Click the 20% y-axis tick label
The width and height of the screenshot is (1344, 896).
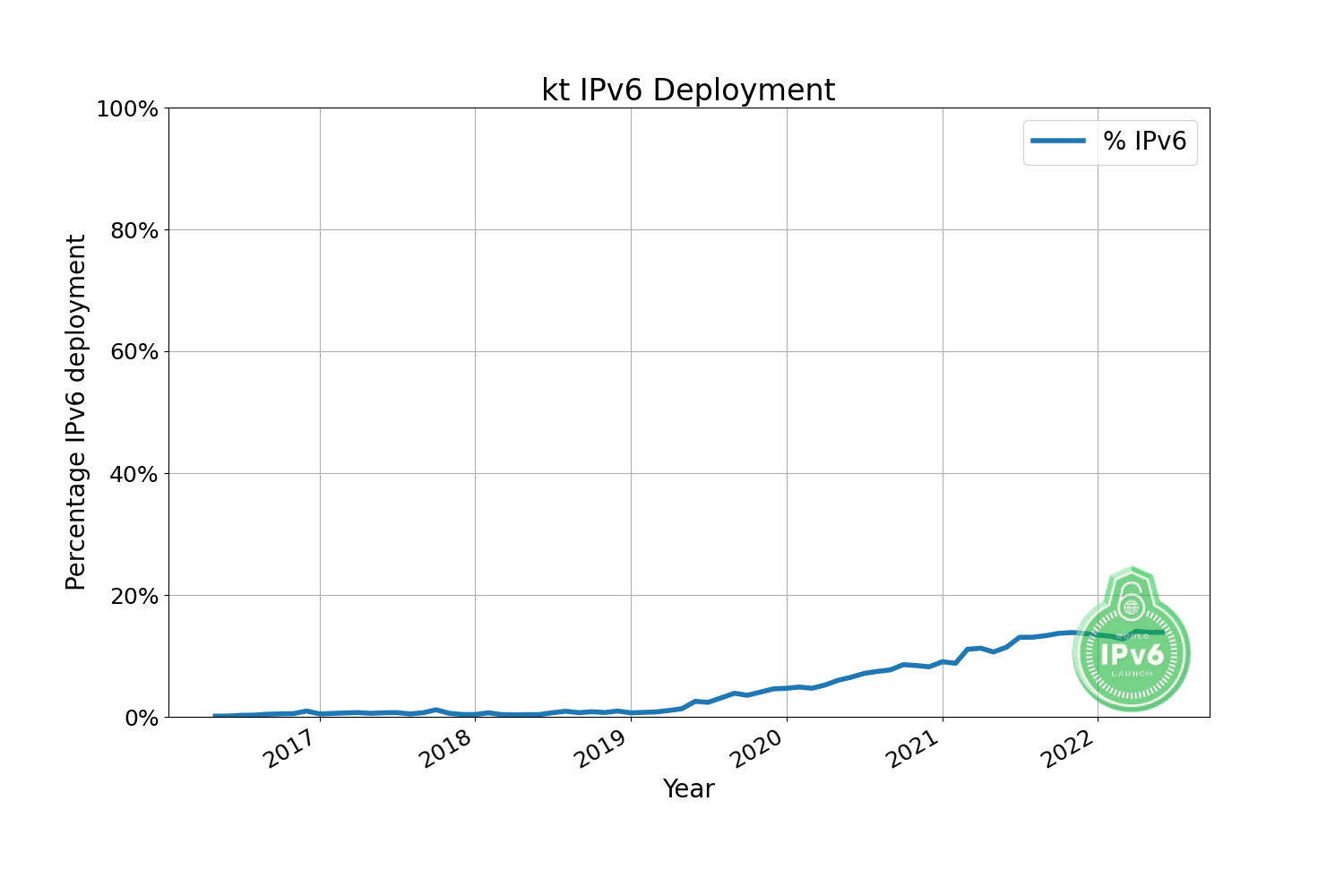tap(133, 596)
